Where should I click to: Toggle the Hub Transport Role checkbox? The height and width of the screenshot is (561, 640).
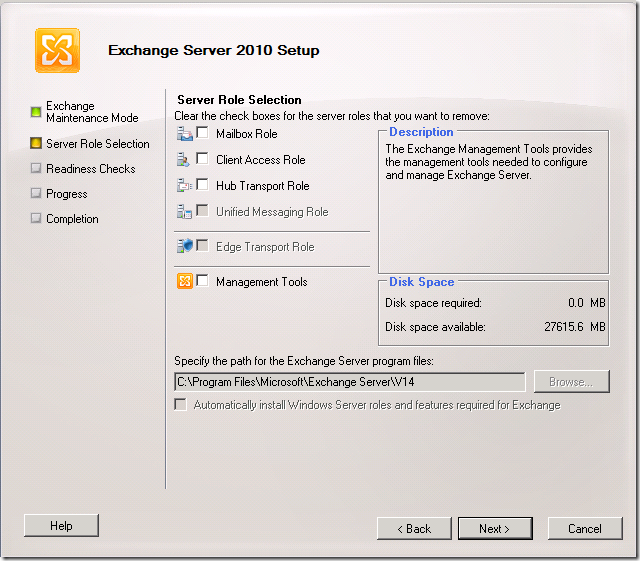click(x=202, y=184)
